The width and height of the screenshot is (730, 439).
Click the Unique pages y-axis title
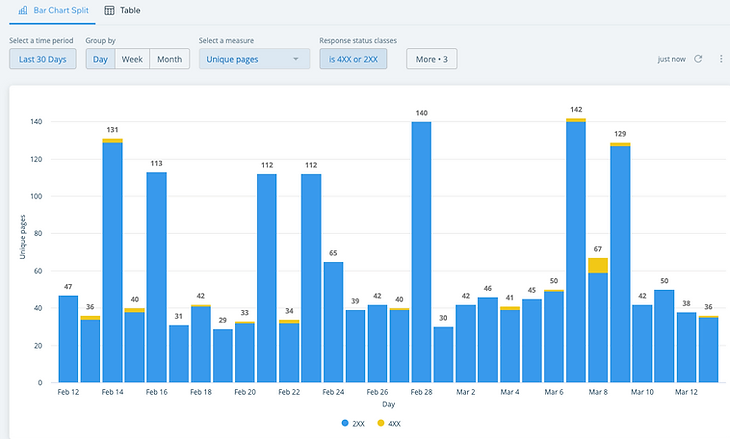click(22, 236)
